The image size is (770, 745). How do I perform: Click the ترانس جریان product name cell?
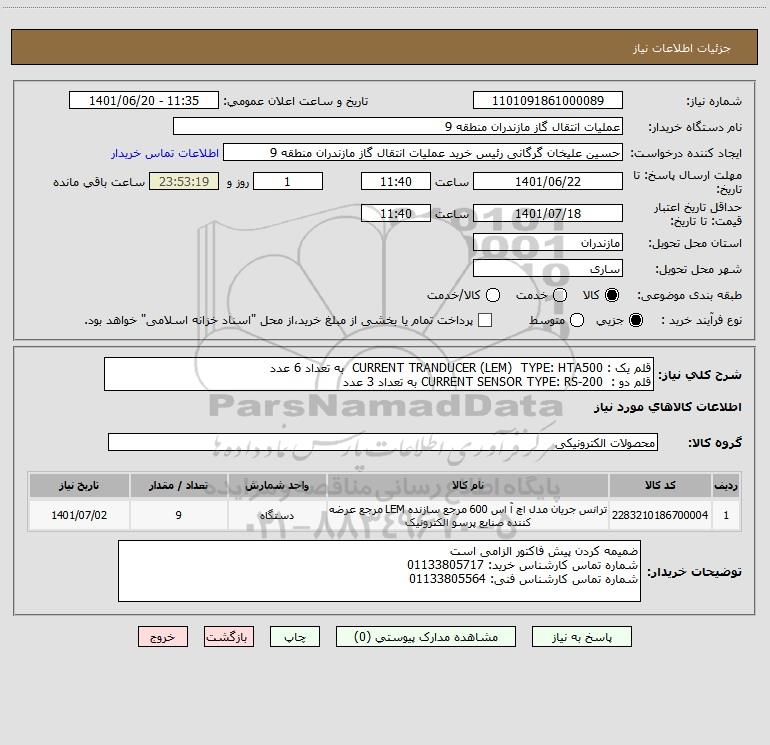coord(468,515)
